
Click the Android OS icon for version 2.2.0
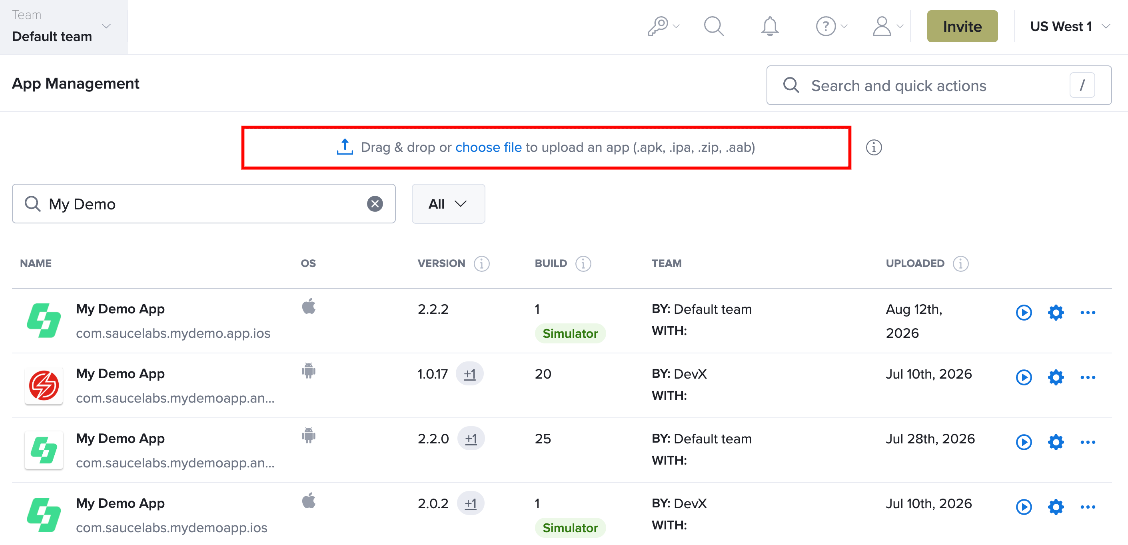coord(309,436)
